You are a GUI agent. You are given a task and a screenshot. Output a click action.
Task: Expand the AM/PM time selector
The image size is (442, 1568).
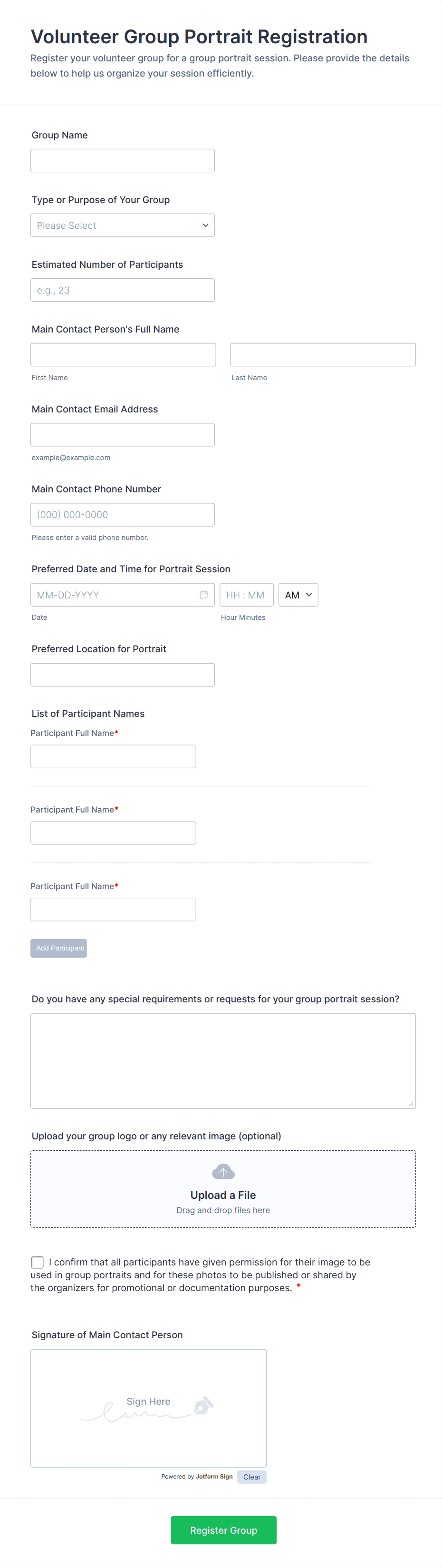pos(298,595)
